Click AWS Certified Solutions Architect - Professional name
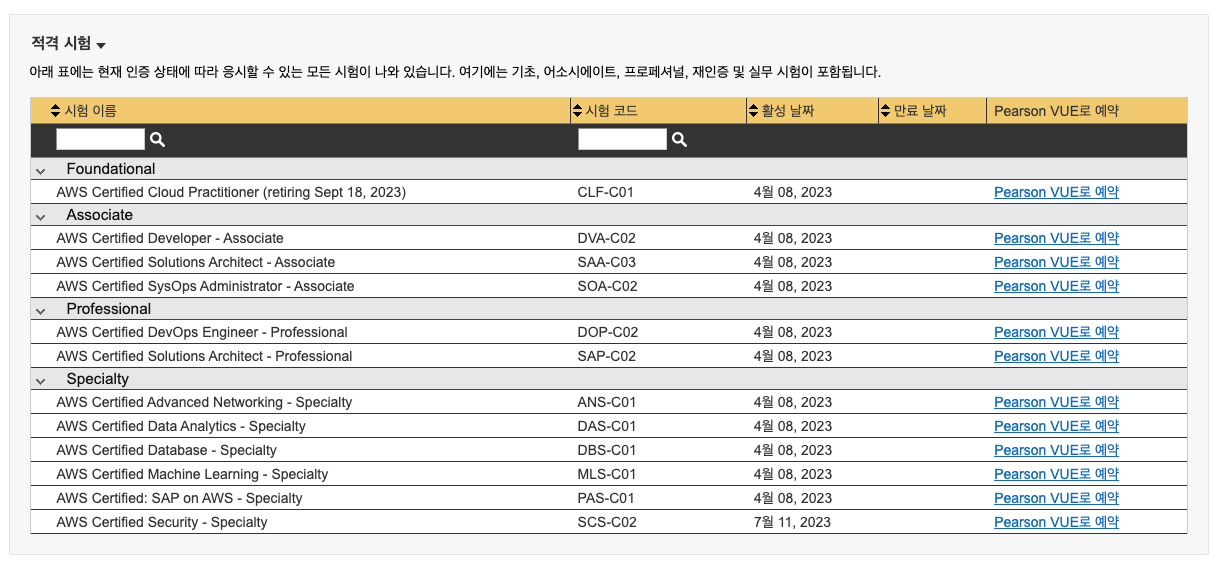 204,356
